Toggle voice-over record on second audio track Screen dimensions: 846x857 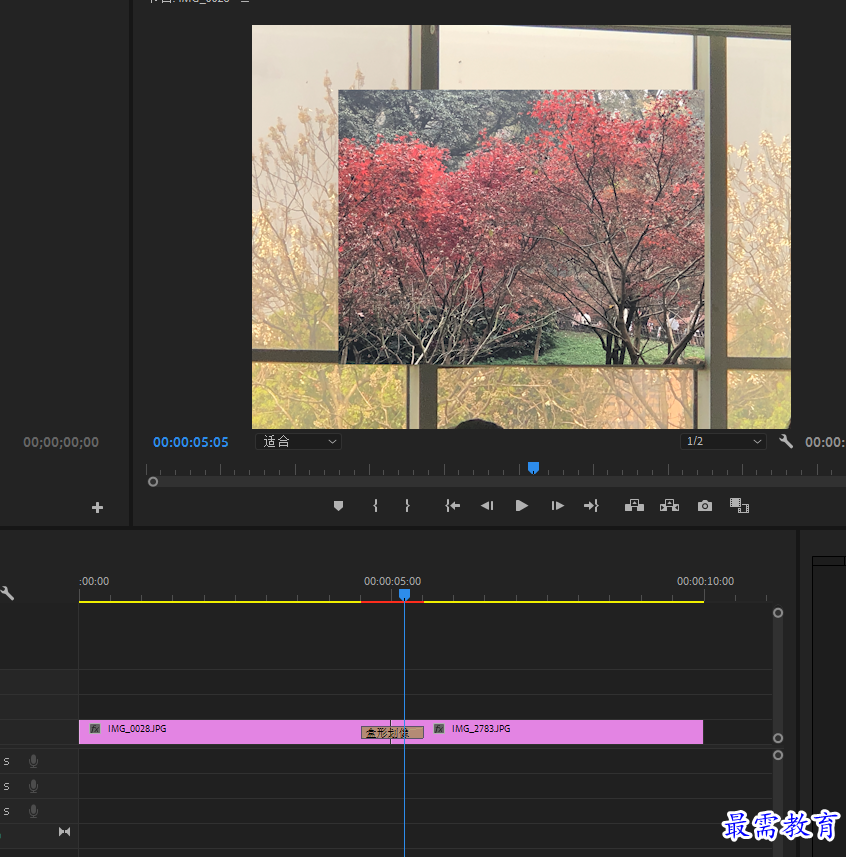[x=33, y=786]
